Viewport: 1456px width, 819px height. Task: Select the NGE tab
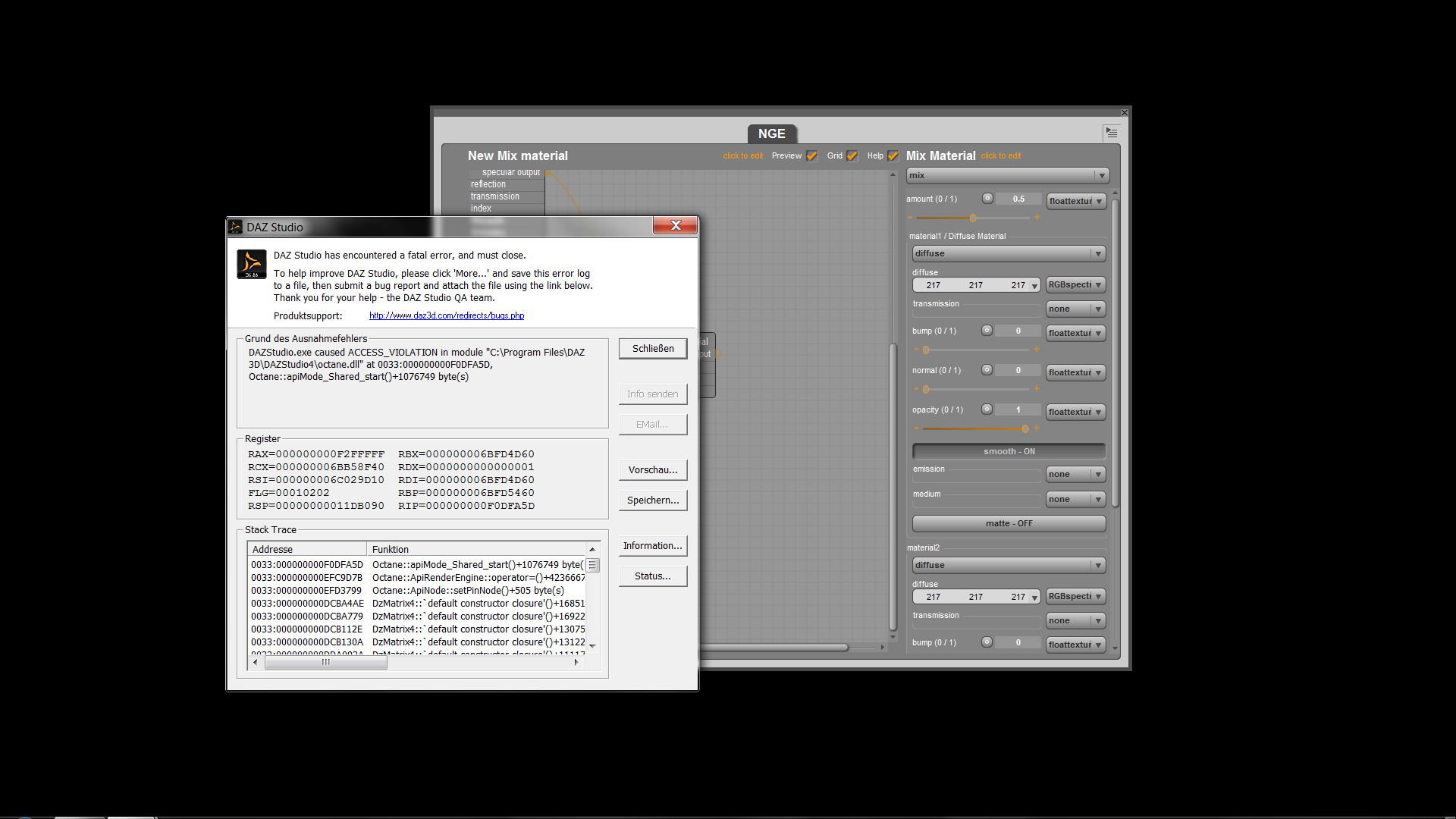[771, 133]
